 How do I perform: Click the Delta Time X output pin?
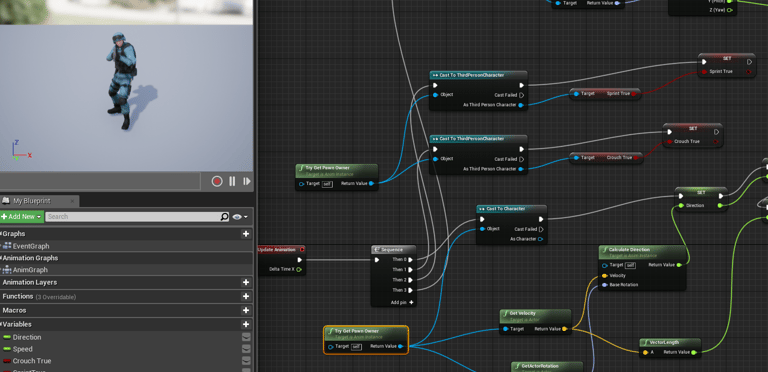[299, 269]
